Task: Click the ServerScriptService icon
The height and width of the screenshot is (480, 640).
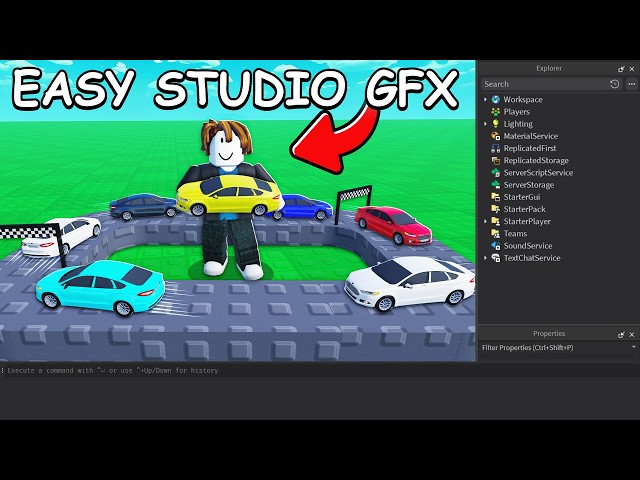Action: coord(496,173)
